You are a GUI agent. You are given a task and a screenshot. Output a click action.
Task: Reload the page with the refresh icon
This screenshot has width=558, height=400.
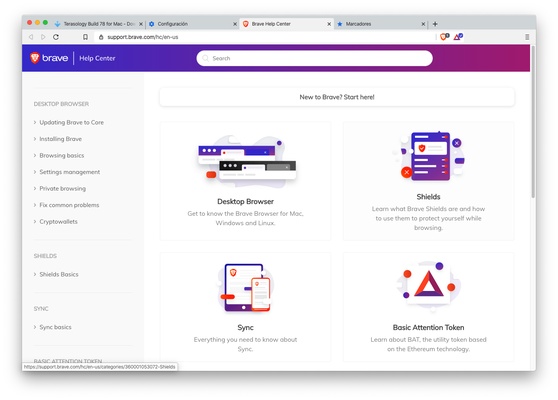56,37
